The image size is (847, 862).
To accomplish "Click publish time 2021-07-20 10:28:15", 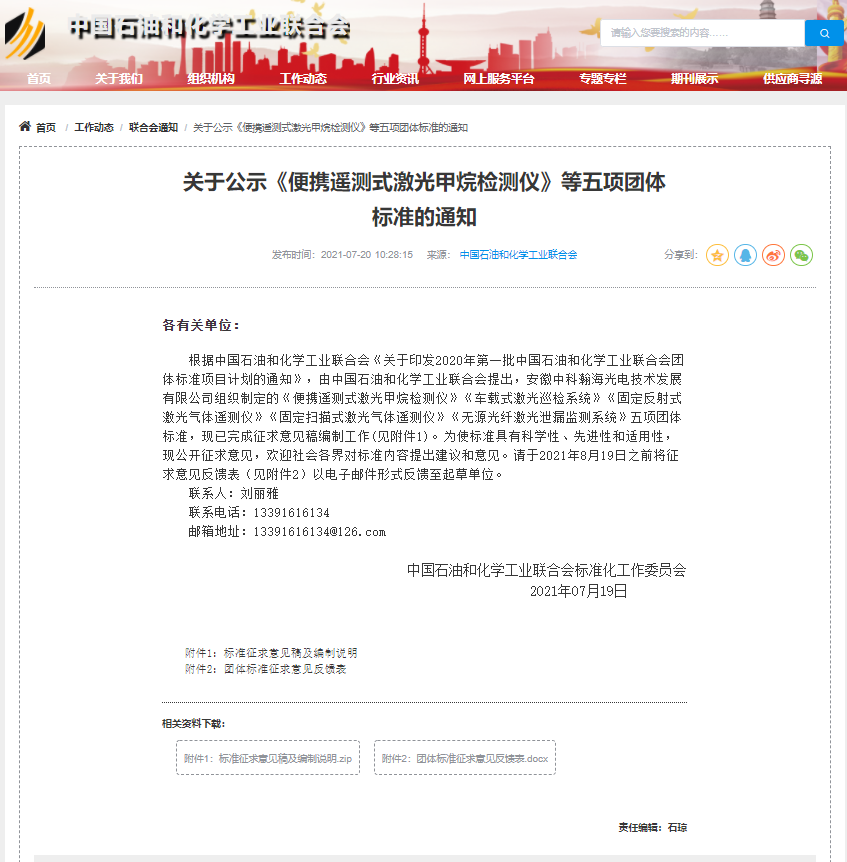I will click(367, 255).
